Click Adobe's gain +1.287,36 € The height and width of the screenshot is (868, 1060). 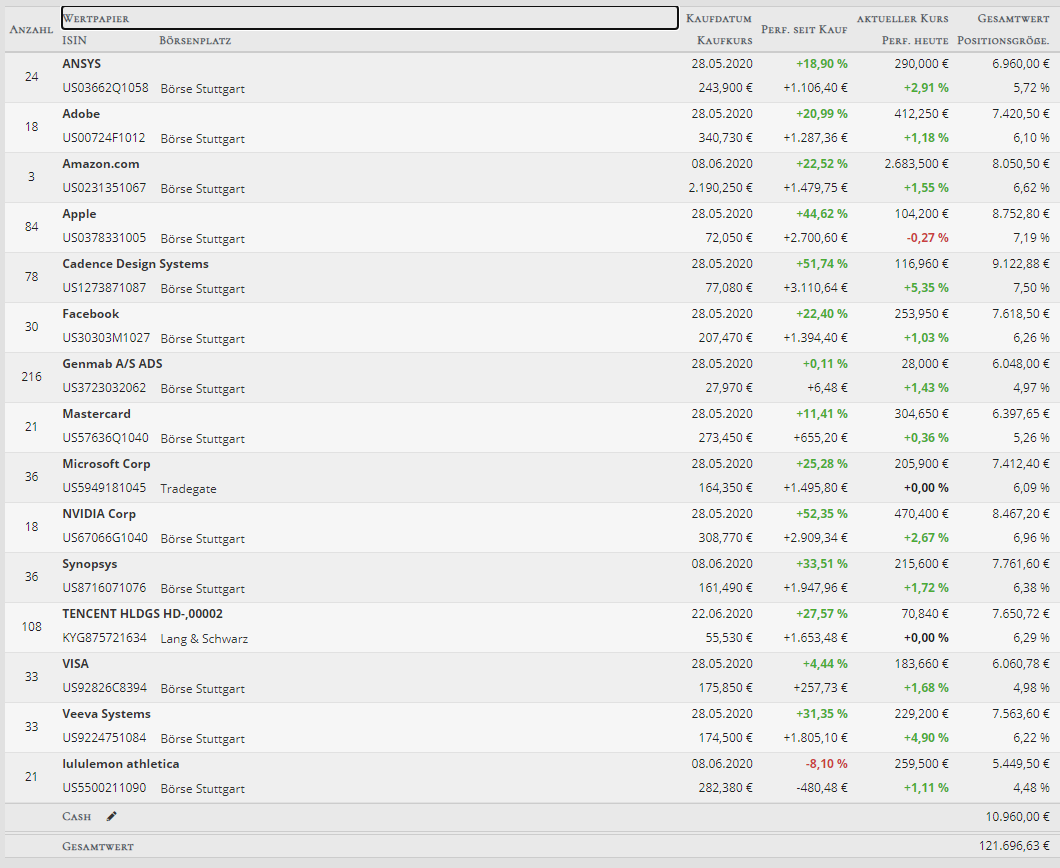815,137
